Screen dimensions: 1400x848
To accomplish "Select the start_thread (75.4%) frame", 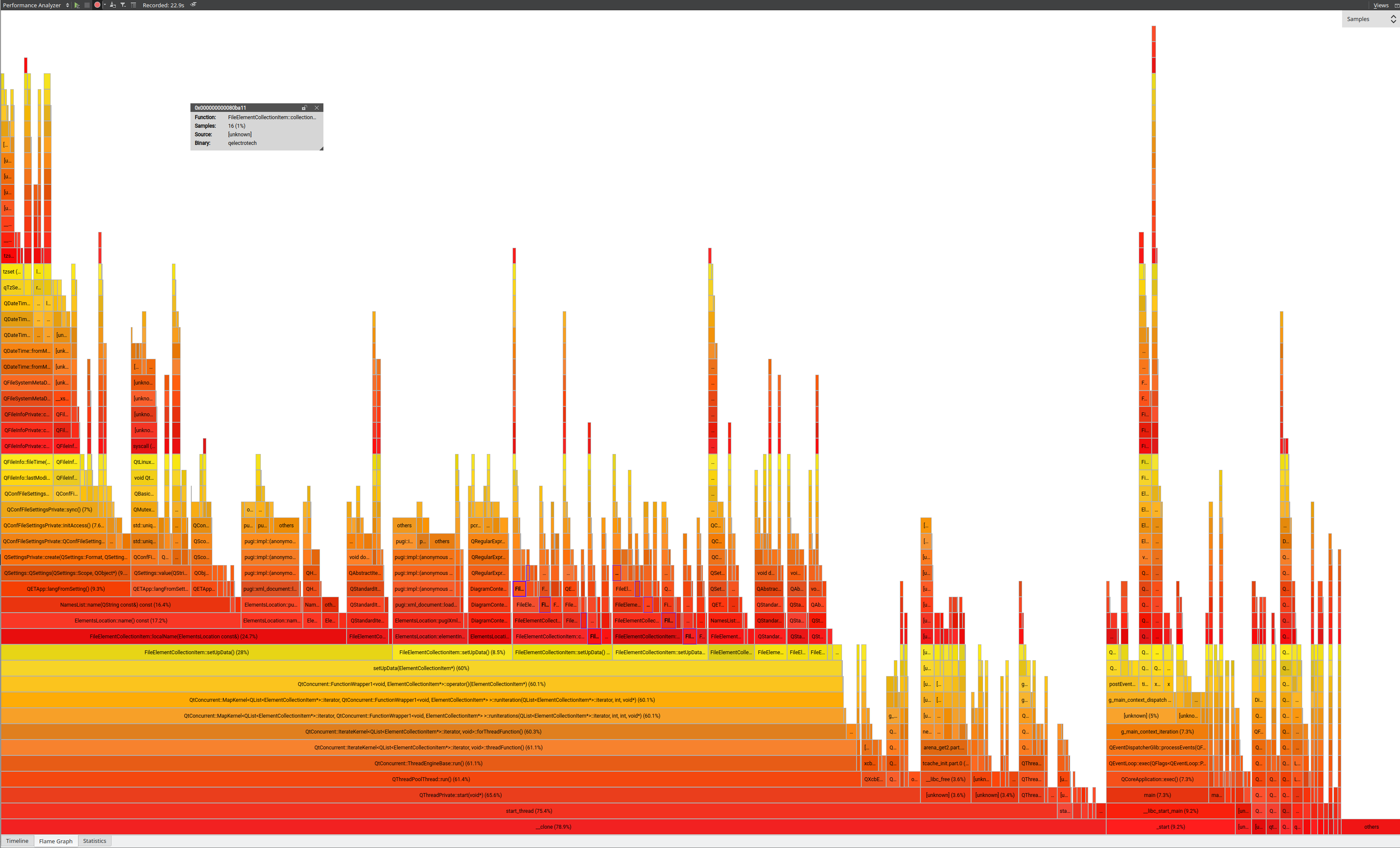I will (x=528, y=811).
